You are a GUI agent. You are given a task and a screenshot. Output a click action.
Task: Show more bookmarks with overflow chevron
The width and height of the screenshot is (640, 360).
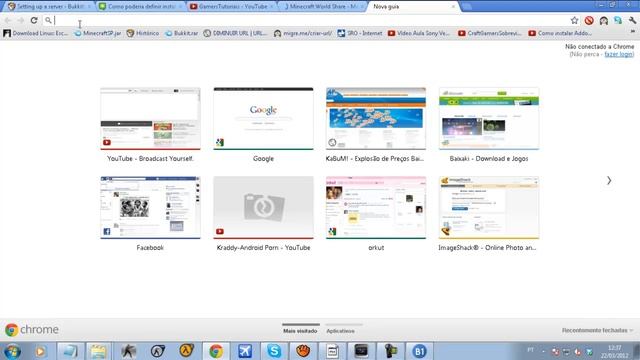coord(633,32)
